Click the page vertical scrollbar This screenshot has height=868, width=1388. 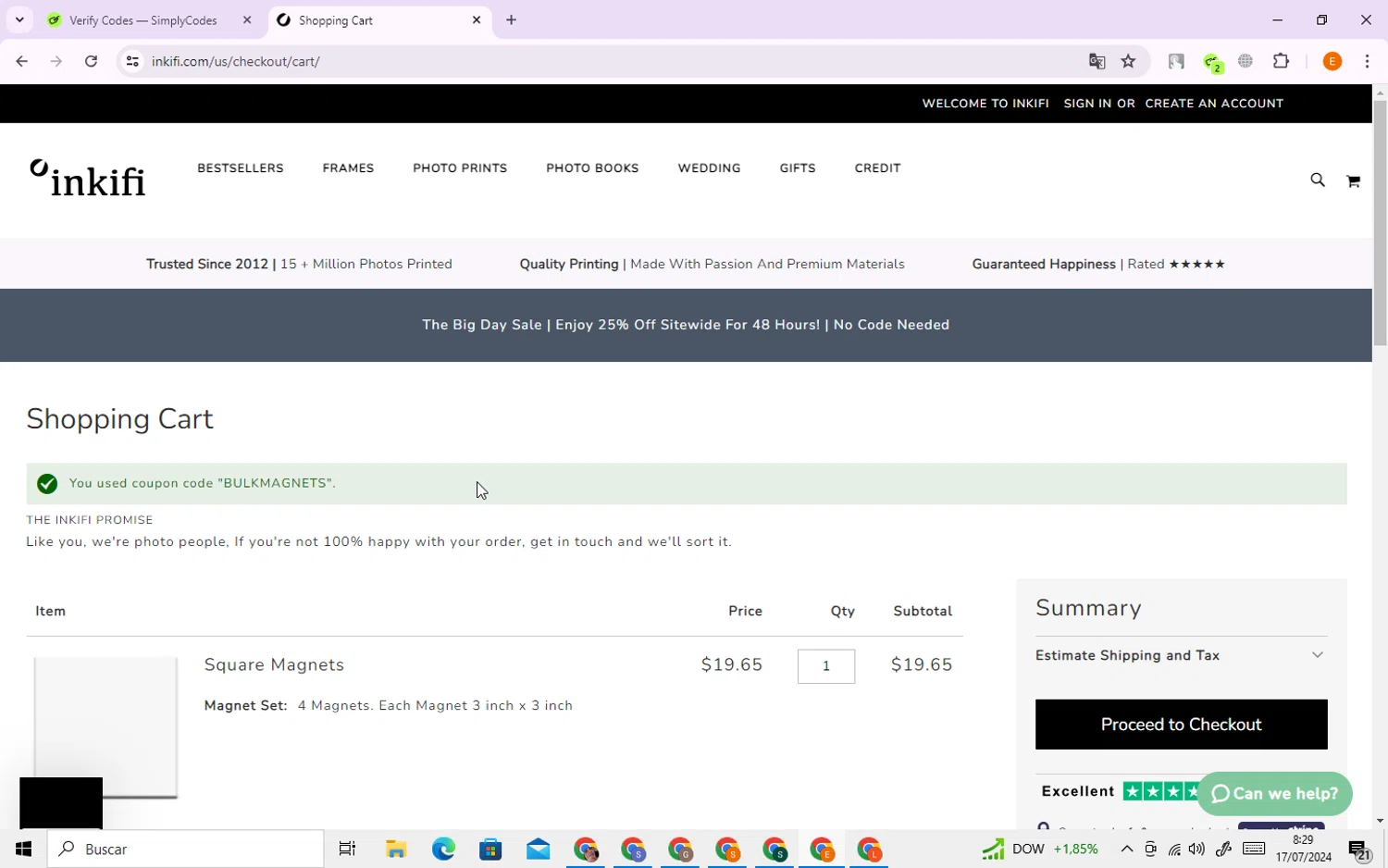point(1380,222)
